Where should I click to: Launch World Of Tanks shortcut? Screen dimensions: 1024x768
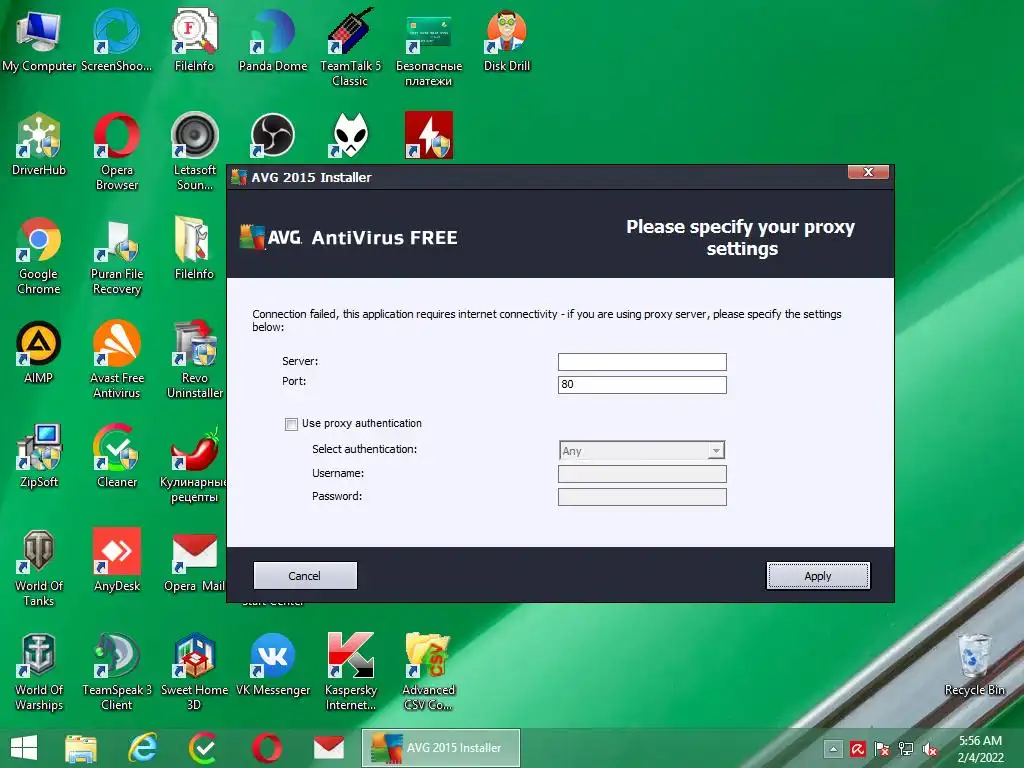coord(39,568)
